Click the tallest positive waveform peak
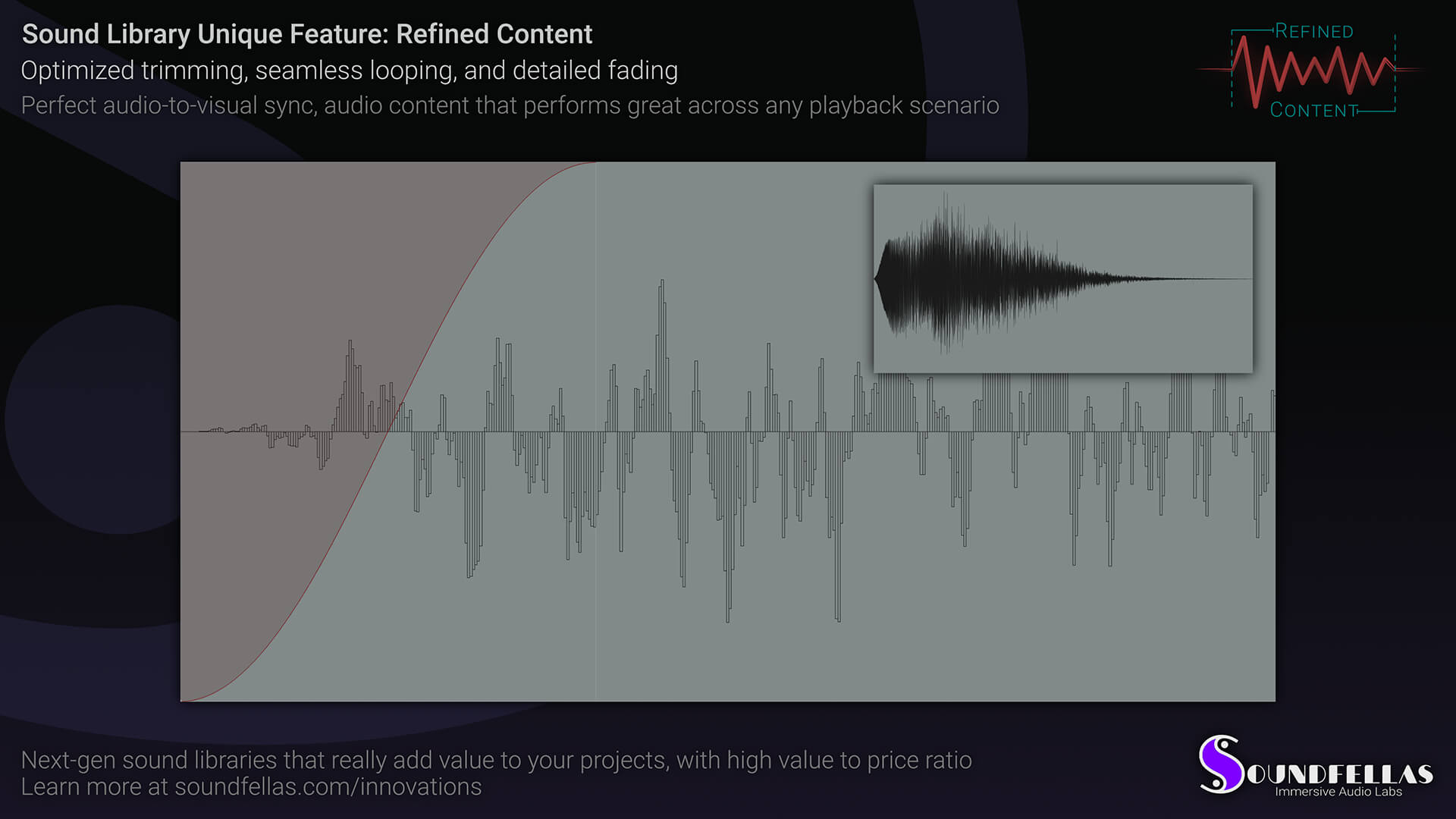This screenshot has width=1456, height=819. click(x=662, y=282)
